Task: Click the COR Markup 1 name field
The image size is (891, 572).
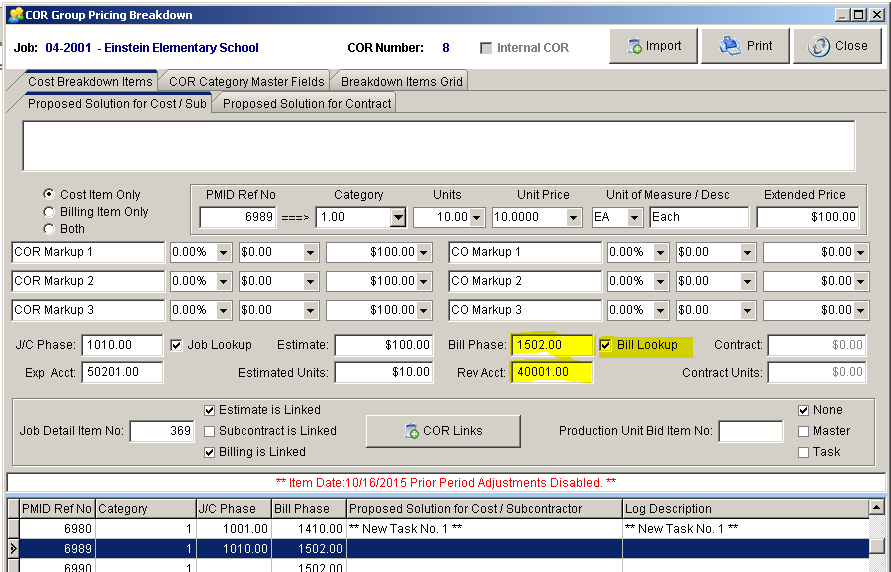Action: click(88, 252)
